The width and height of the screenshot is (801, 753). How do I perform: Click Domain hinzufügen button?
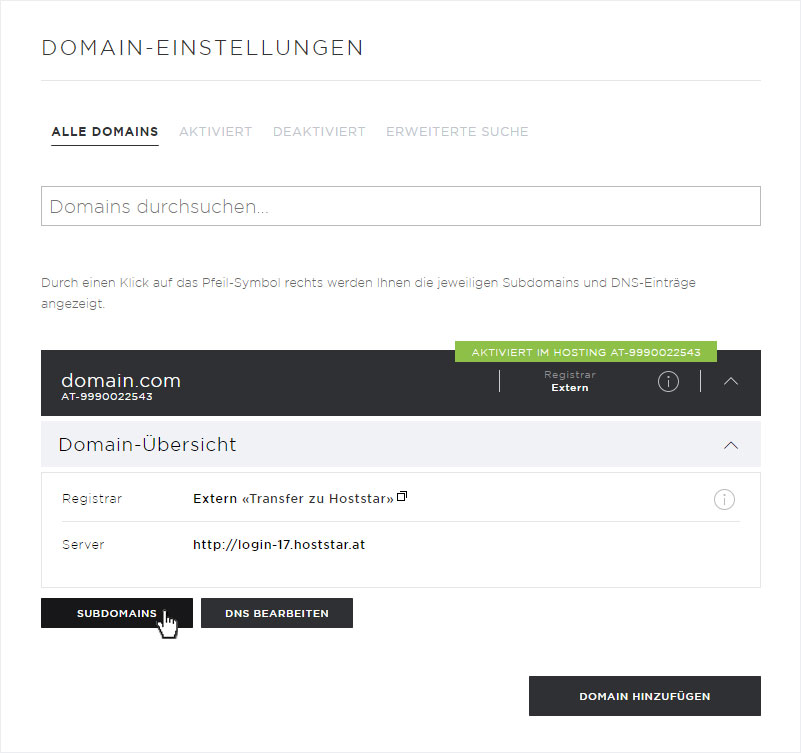pyautogui.click(x=645, y=696)
